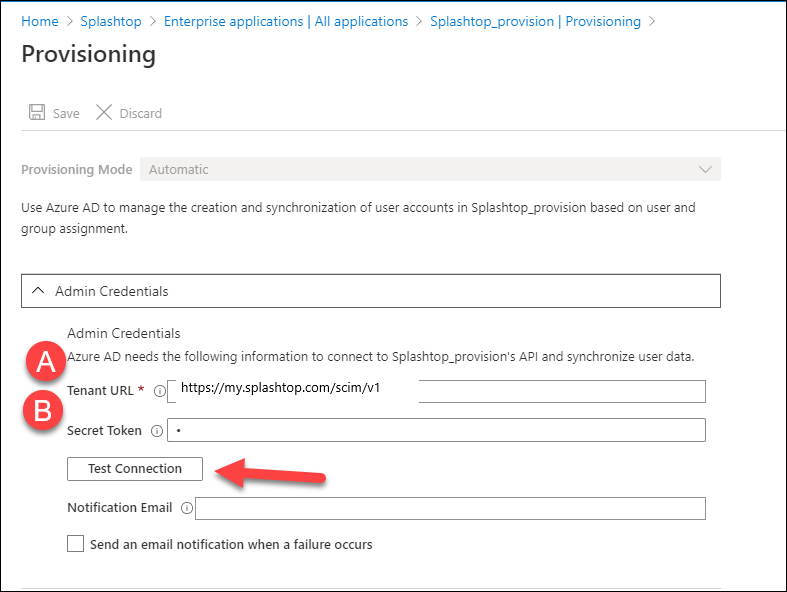Click the Save floppy disk icon
787x592 pixels.
(x=37, y=112)
